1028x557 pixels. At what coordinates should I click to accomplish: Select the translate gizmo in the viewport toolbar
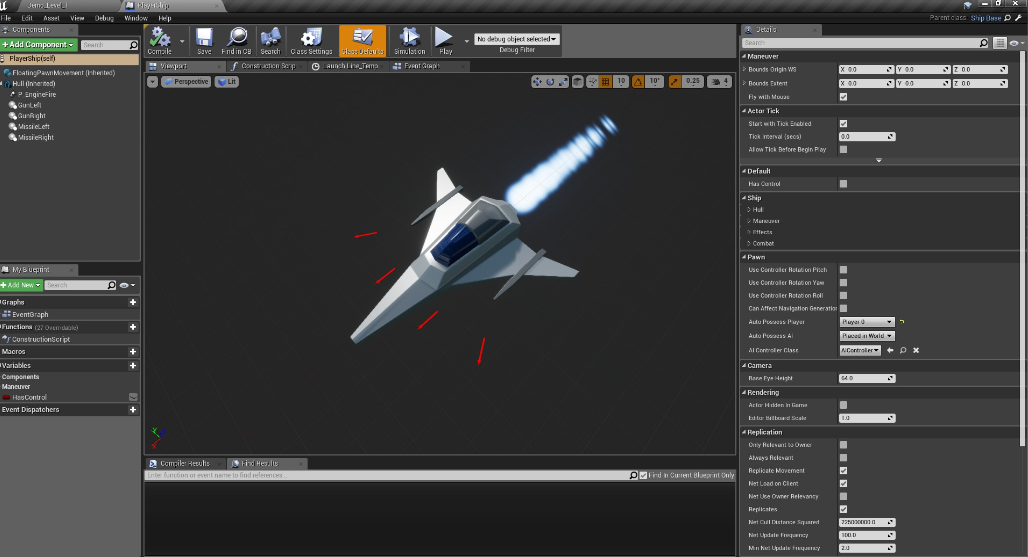pos(537,81)
